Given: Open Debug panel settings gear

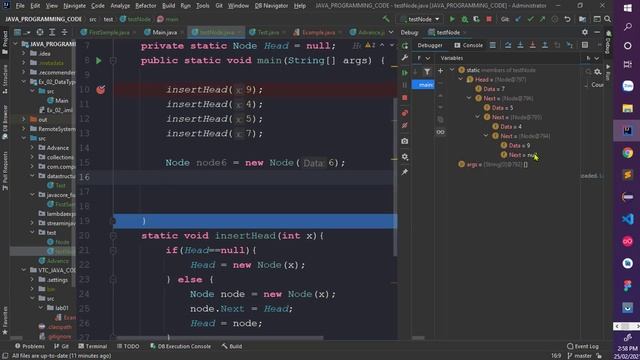Looking at the screenshot, I should tap(585, 32).
